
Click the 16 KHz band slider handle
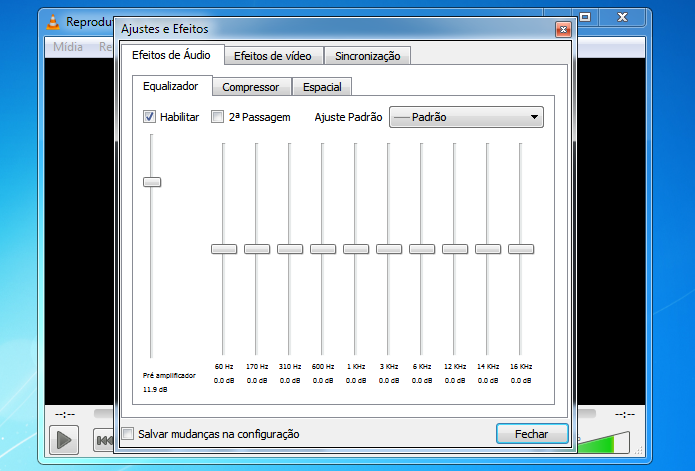(521, 249)
